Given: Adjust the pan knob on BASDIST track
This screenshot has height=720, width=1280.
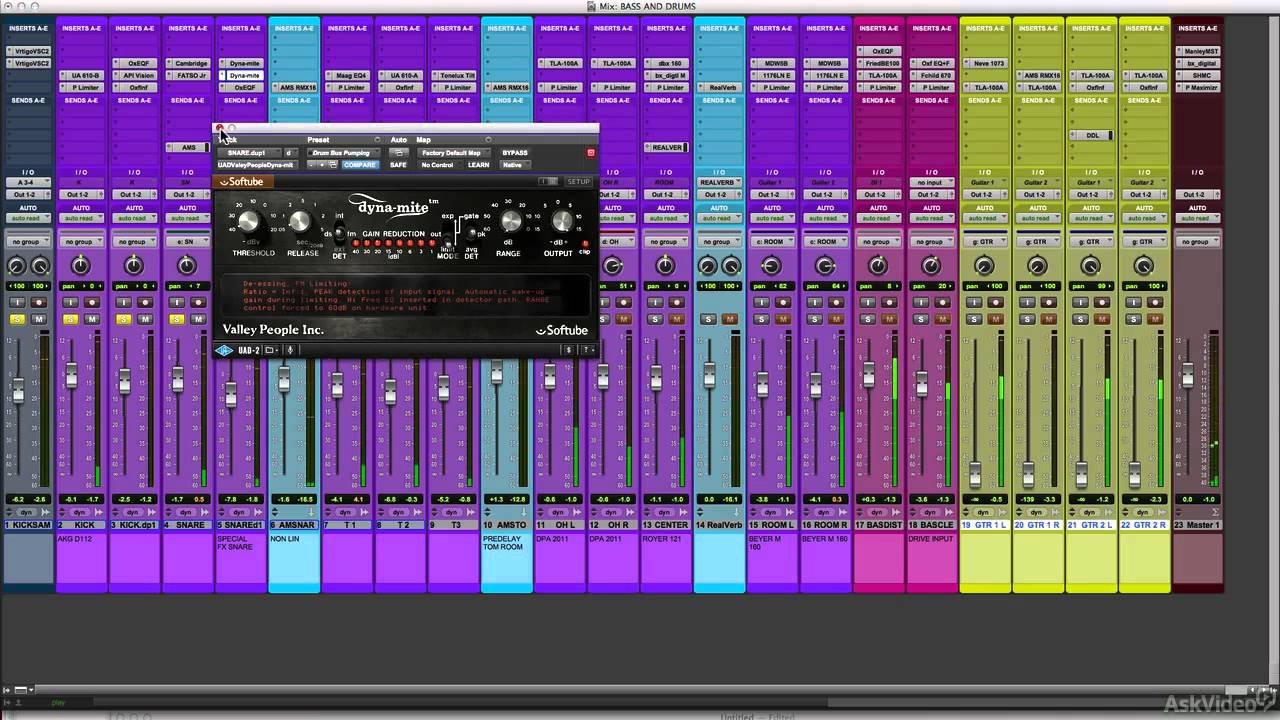Looking at the screenshot, I should [877, 265].
